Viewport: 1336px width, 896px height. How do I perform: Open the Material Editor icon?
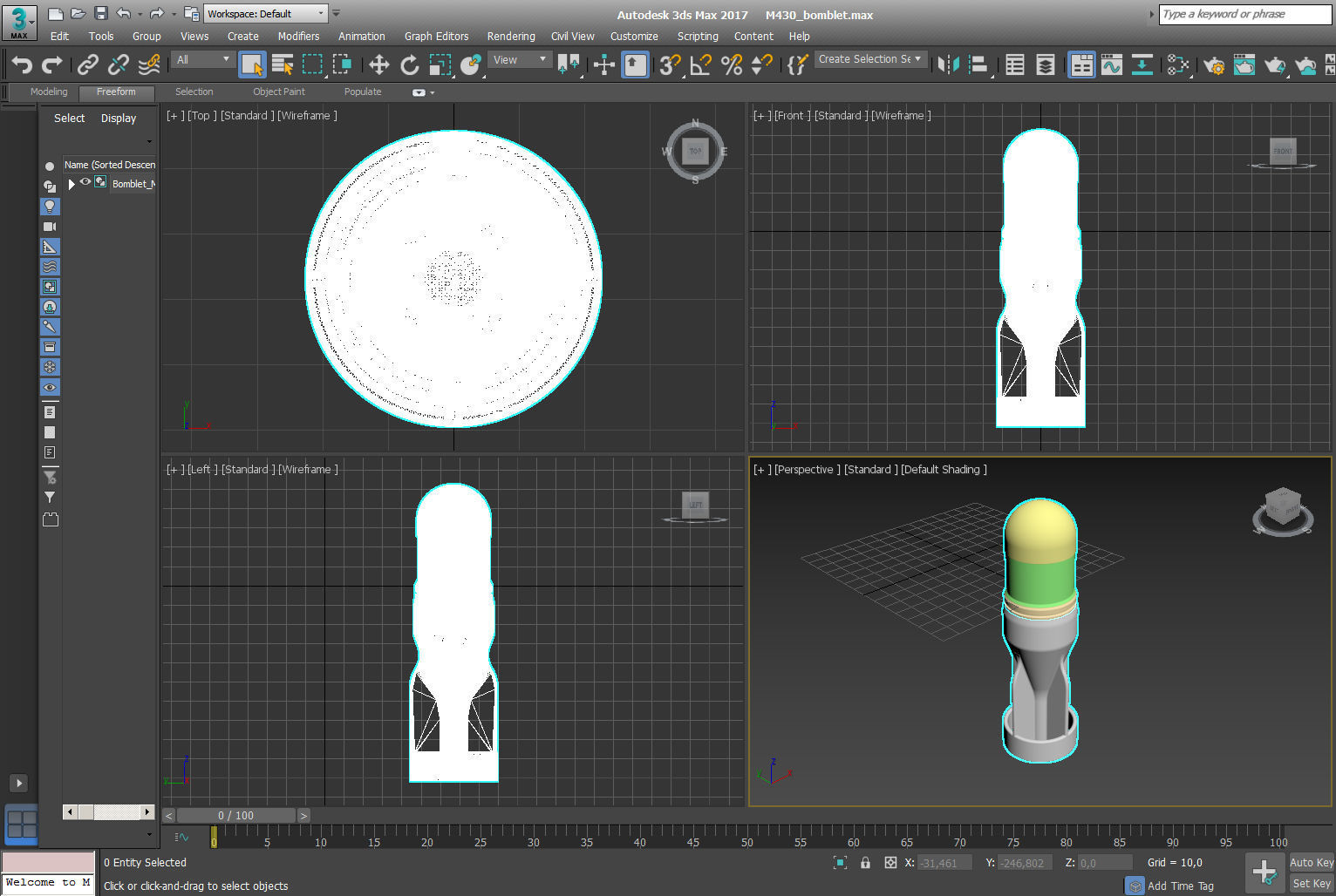[x=1178, y=64]
